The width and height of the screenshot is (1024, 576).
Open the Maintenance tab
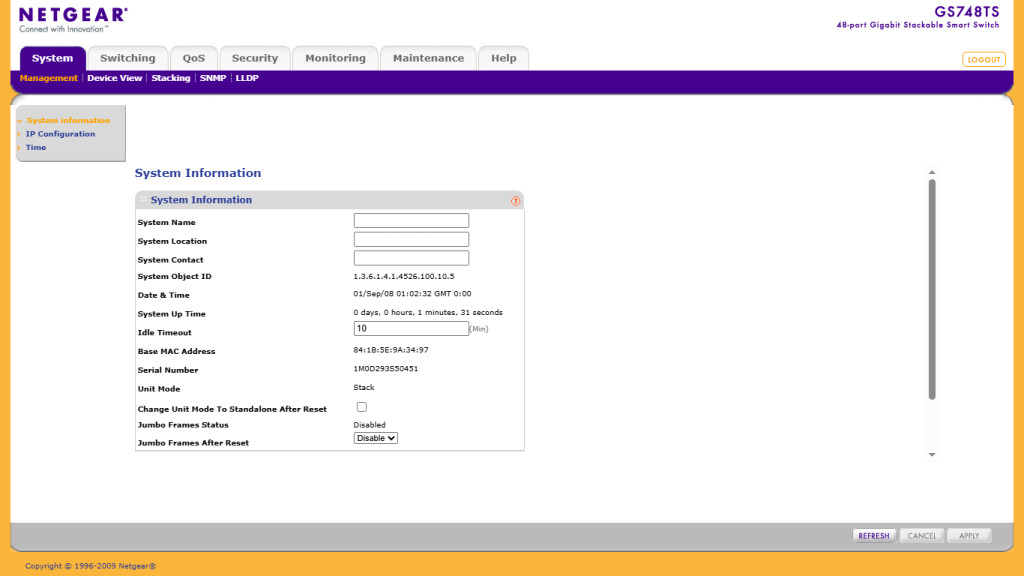[x=428, y=58]
